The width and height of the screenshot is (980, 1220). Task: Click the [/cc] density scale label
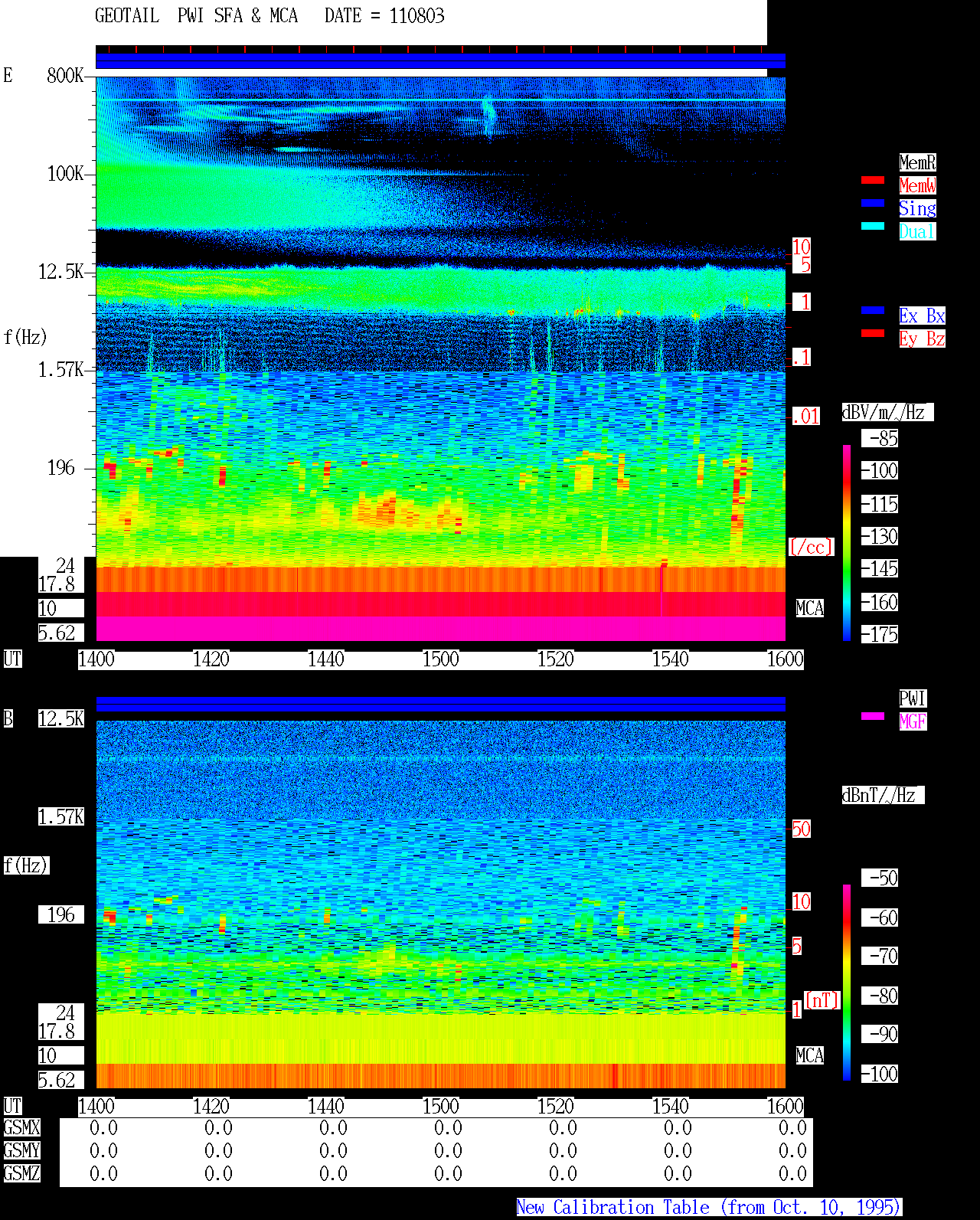(811, 548)
